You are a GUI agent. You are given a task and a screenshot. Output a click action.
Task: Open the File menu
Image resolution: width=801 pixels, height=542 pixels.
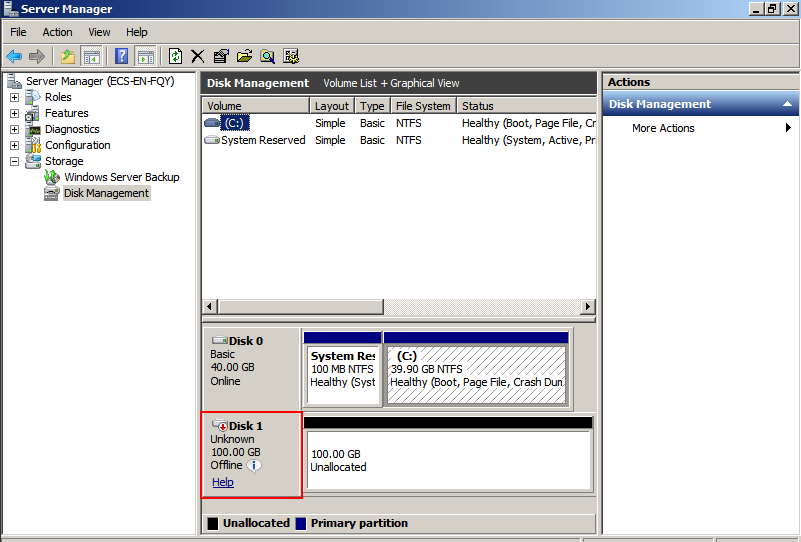(x=18, y=32)
